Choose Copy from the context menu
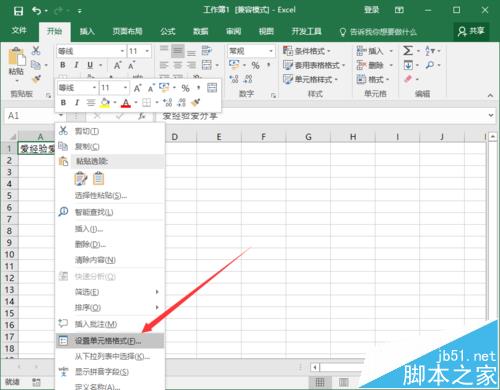The width and height of the screenshot is (500, 390). coord(110,146)
